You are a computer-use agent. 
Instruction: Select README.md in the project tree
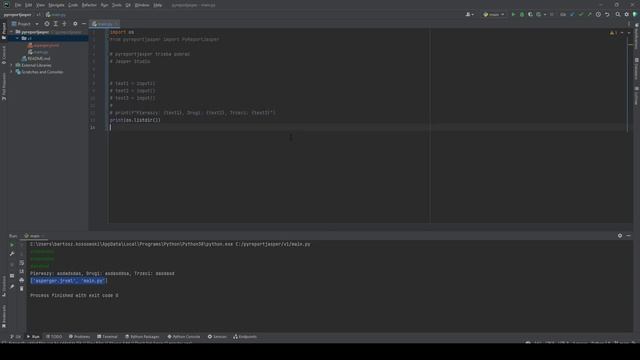36,58
